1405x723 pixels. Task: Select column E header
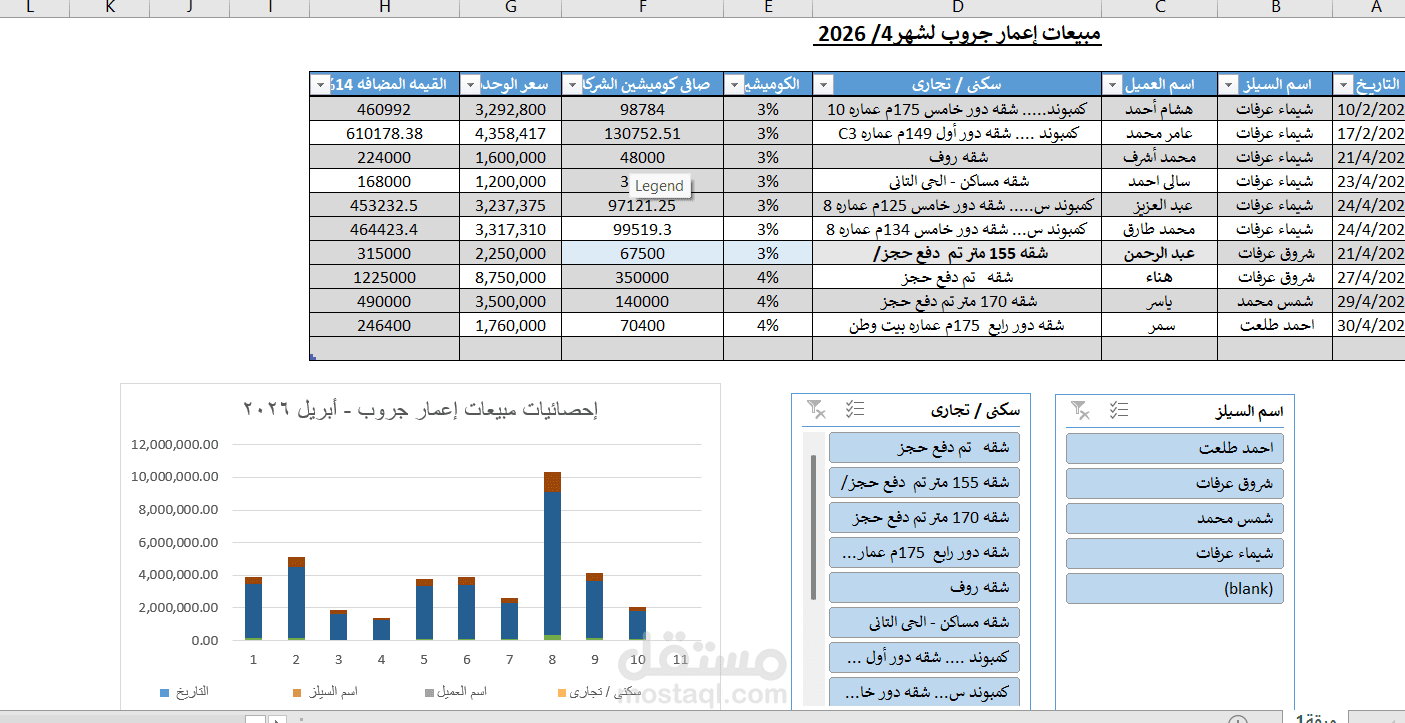768,7
